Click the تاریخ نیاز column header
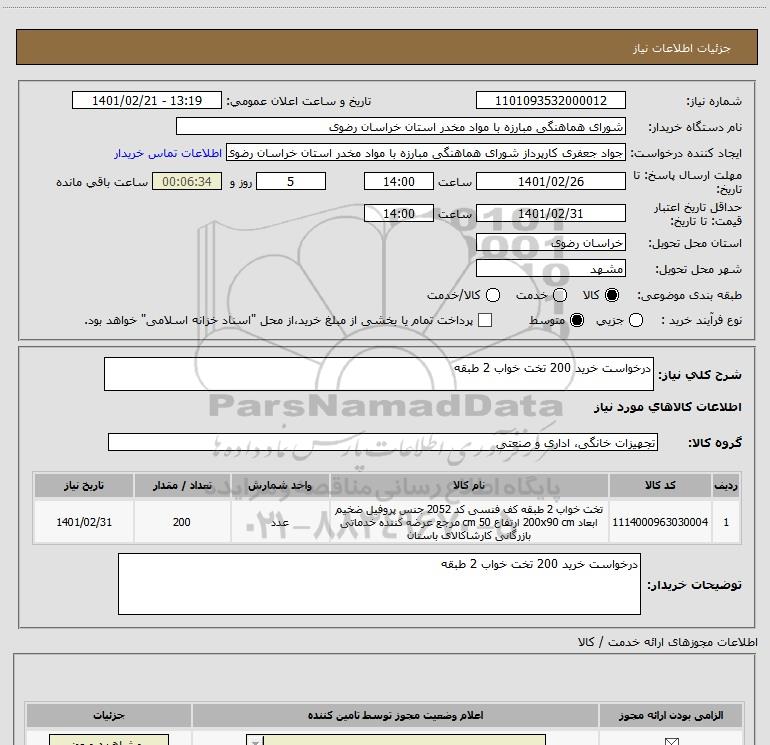The width and height of the screenshot is (770, 745). point(84,485)
